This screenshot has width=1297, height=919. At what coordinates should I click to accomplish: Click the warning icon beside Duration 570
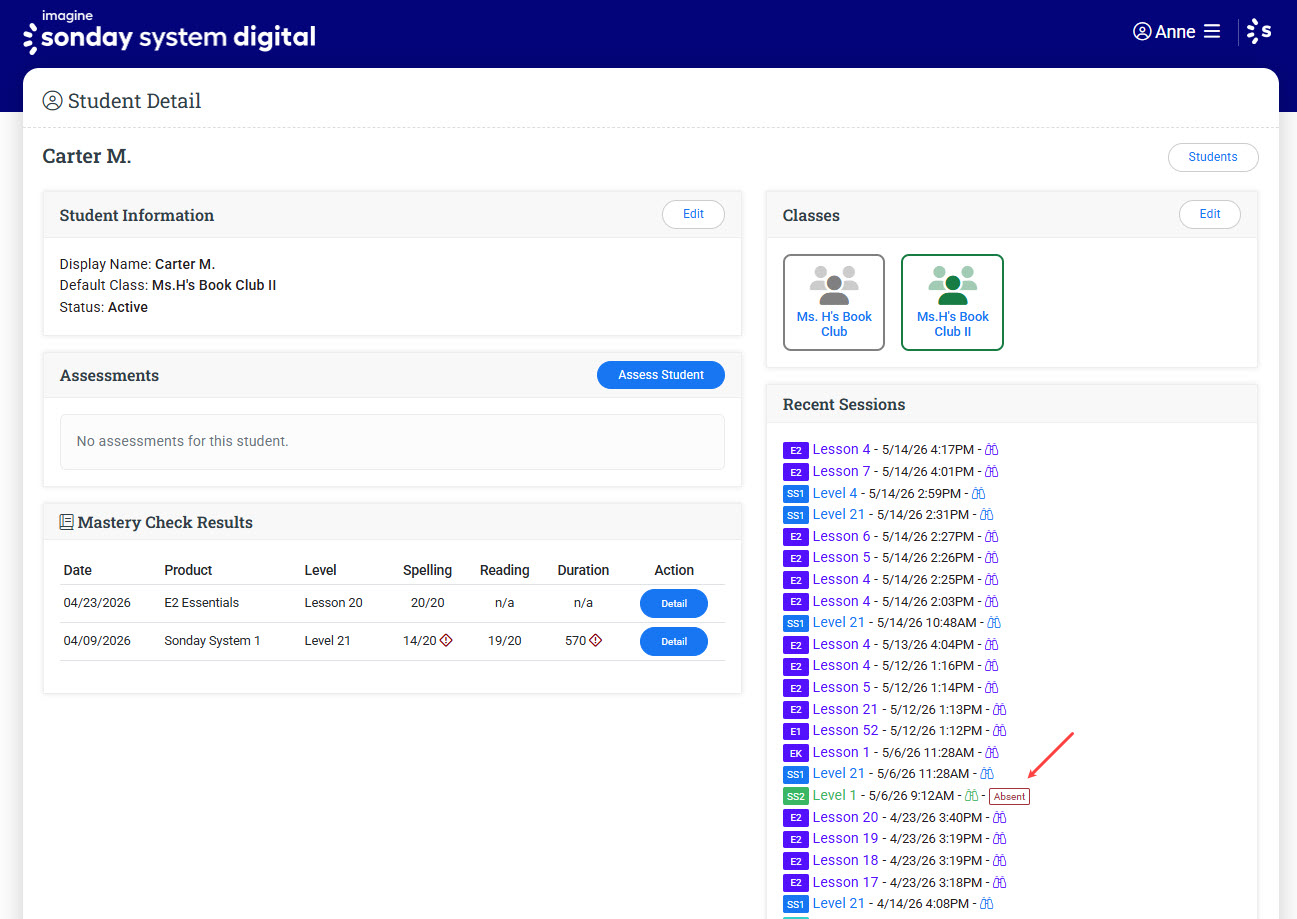click(x=595, y=640)
